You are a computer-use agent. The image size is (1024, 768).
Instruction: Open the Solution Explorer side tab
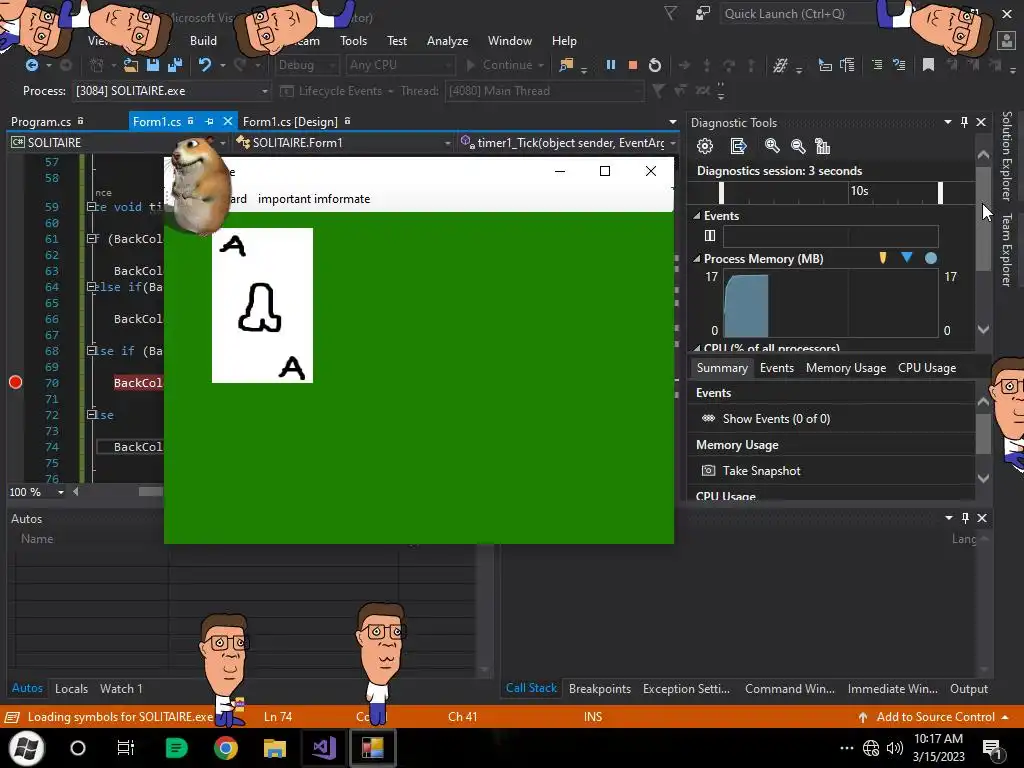tap(1006, 156)
